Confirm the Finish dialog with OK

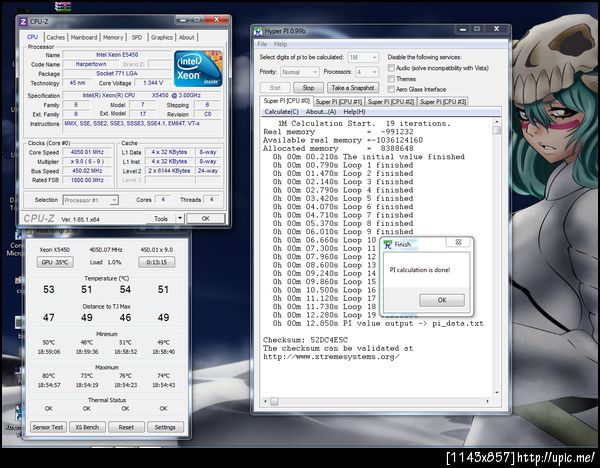pos(442,300)
